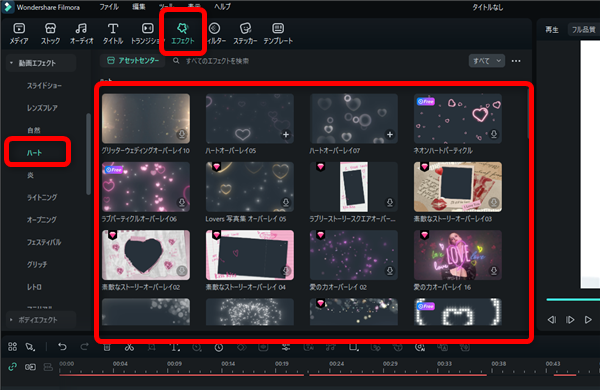Image resolution: width=600 pixels, height=390 pixels.
Task: Download ラブパーティクルオーバーレイ06 effect
Action: point(182,202)
